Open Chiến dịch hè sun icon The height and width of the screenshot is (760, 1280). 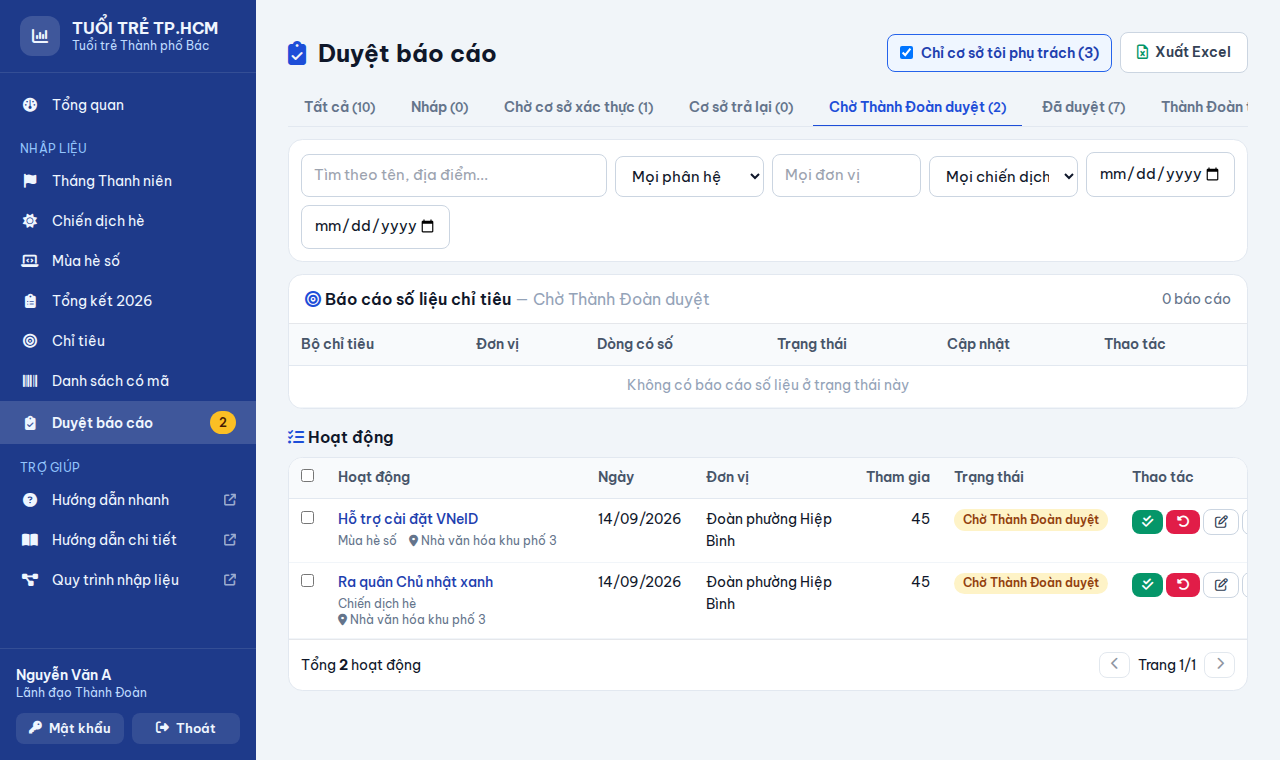pyautogui.click(x=30, y=221)
